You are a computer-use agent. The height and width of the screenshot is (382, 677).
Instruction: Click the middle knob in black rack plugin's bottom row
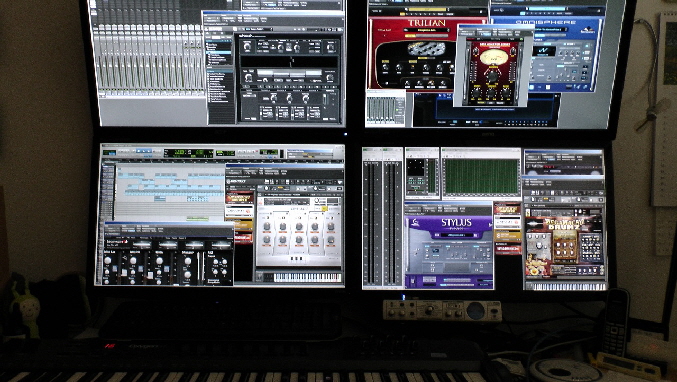pos(289,99)
